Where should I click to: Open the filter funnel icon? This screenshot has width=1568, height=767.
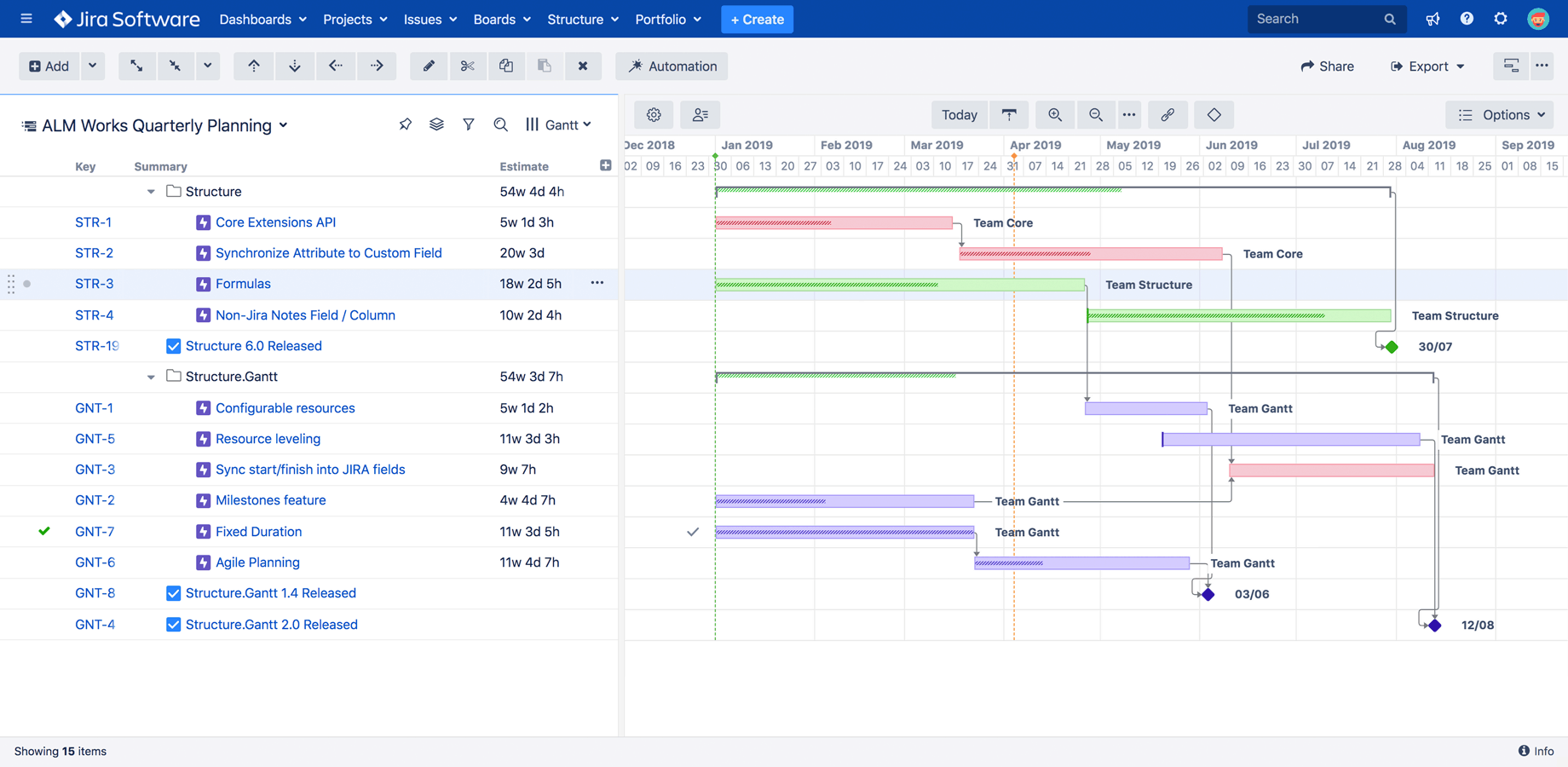pos(469,124)
